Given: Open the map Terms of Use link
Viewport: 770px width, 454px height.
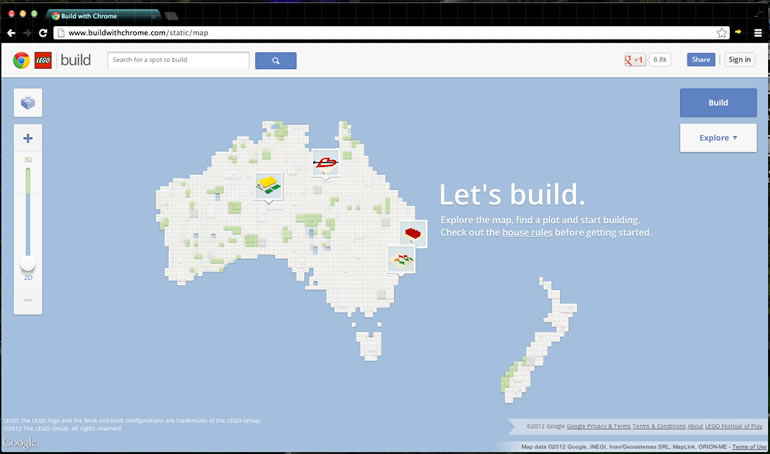Looking at the screenshot, I should coord(749,447).
